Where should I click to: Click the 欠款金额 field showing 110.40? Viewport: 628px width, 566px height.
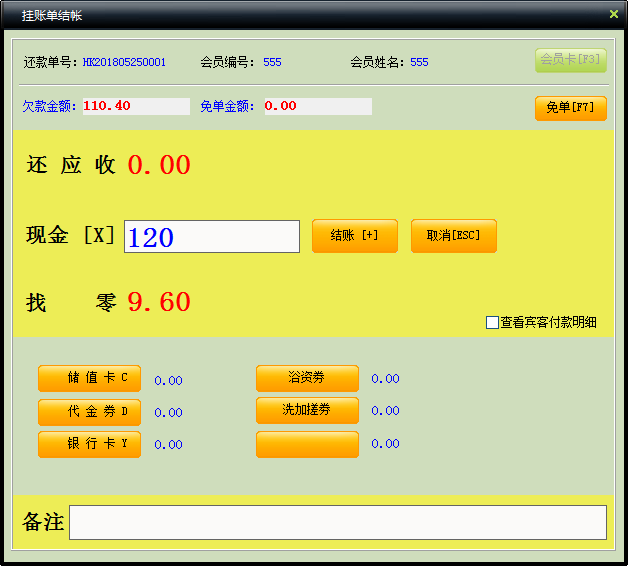tap(135, 106)
